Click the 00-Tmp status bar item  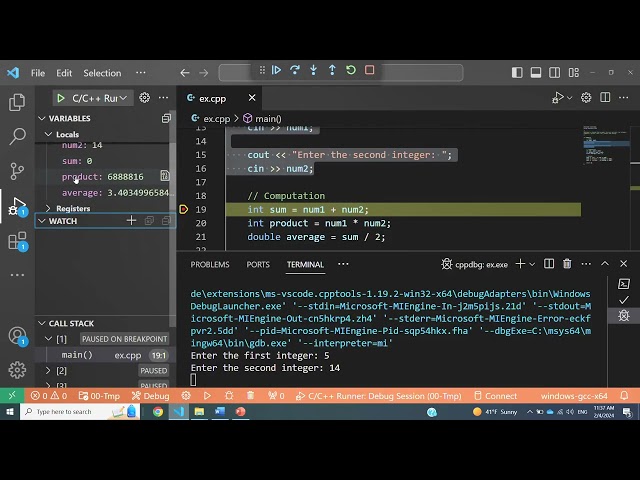click(x=100, y=396)
